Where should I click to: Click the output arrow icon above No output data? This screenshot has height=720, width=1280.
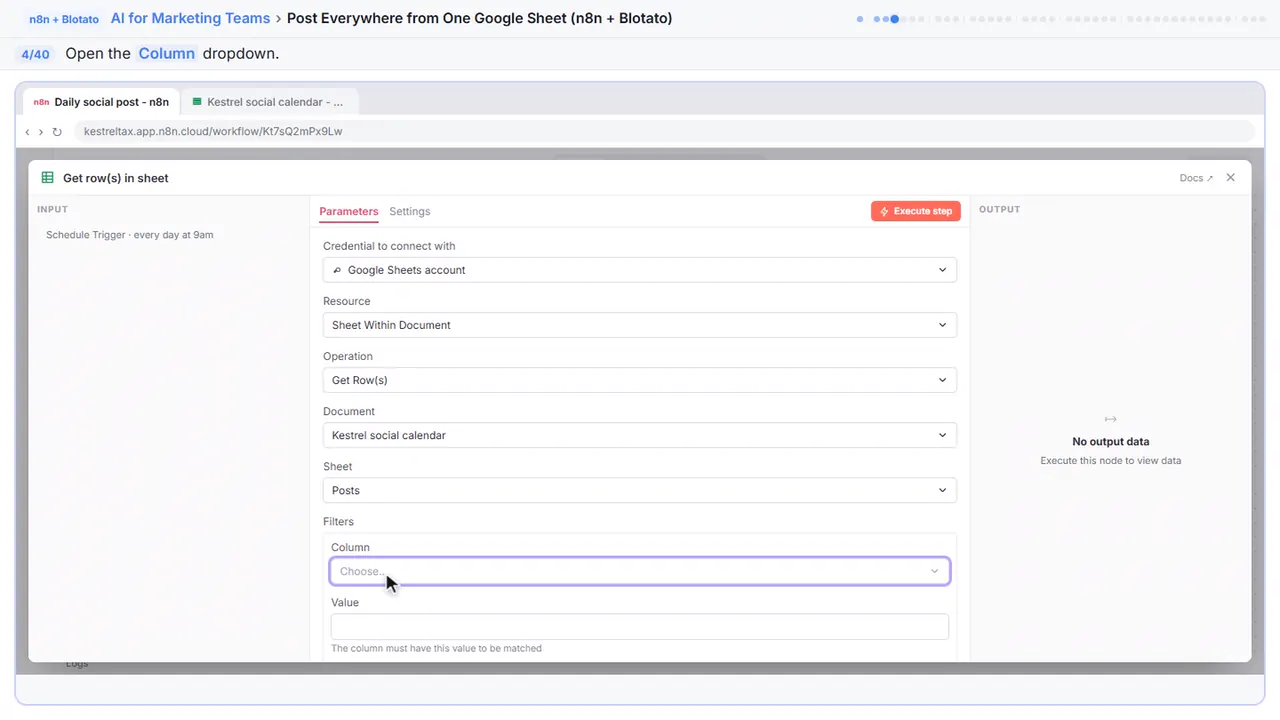pyautogui.click(x=1110, y=419)
